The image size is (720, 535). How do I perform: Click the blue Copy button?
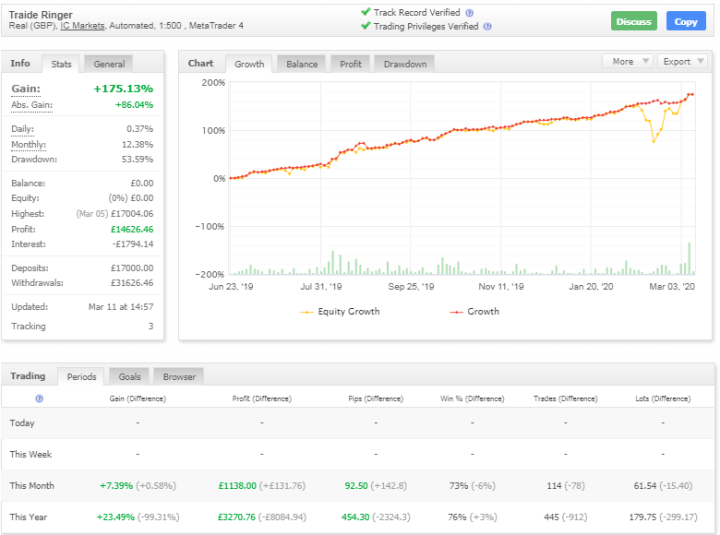coord(686,21)
